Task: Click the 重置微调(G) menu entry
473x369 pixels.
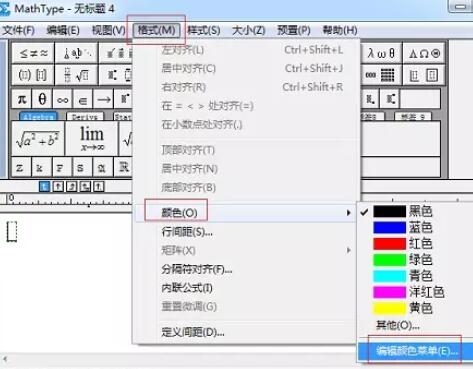Action: coord(245,306)
